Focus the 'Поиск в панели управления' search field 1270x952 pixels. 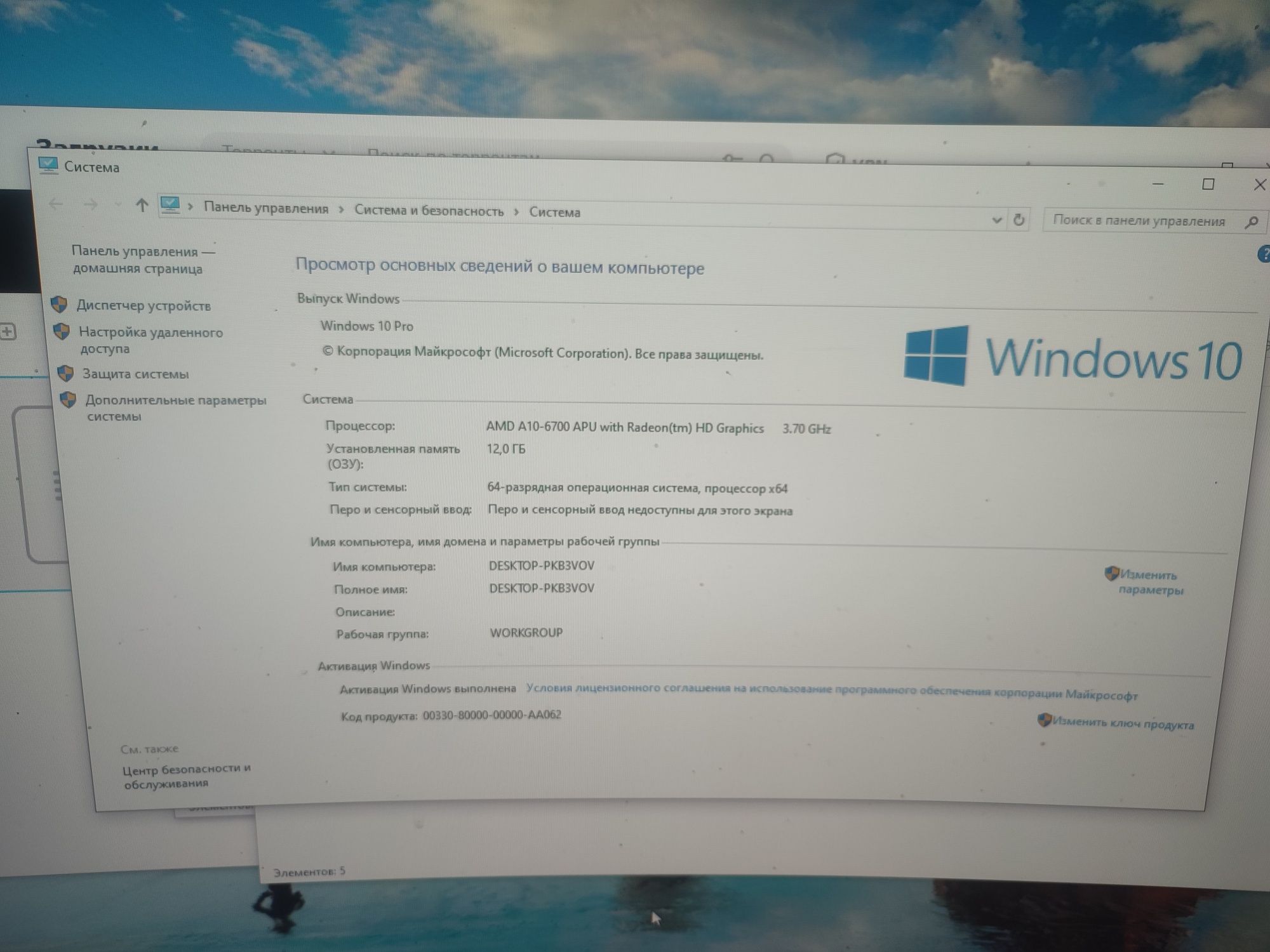click(x=1154, y=221)
